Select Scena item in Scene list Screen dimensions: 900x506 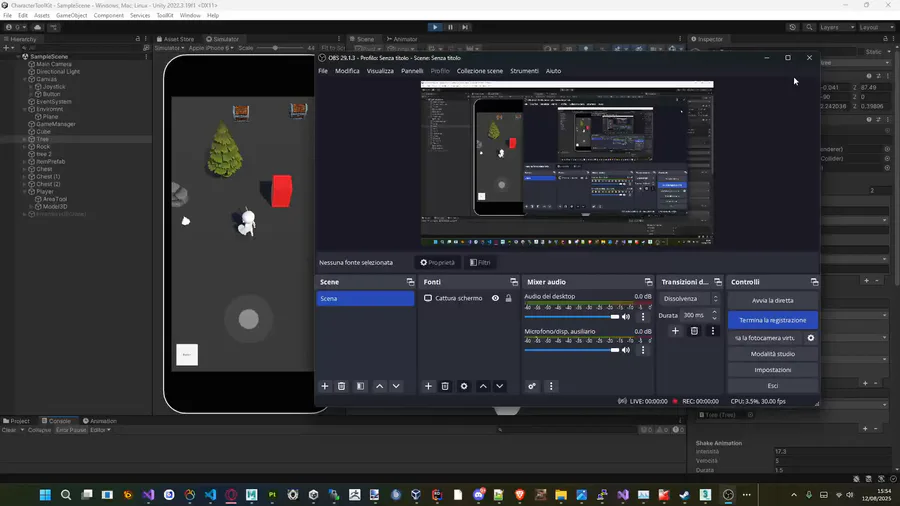(x=365, y=298)
